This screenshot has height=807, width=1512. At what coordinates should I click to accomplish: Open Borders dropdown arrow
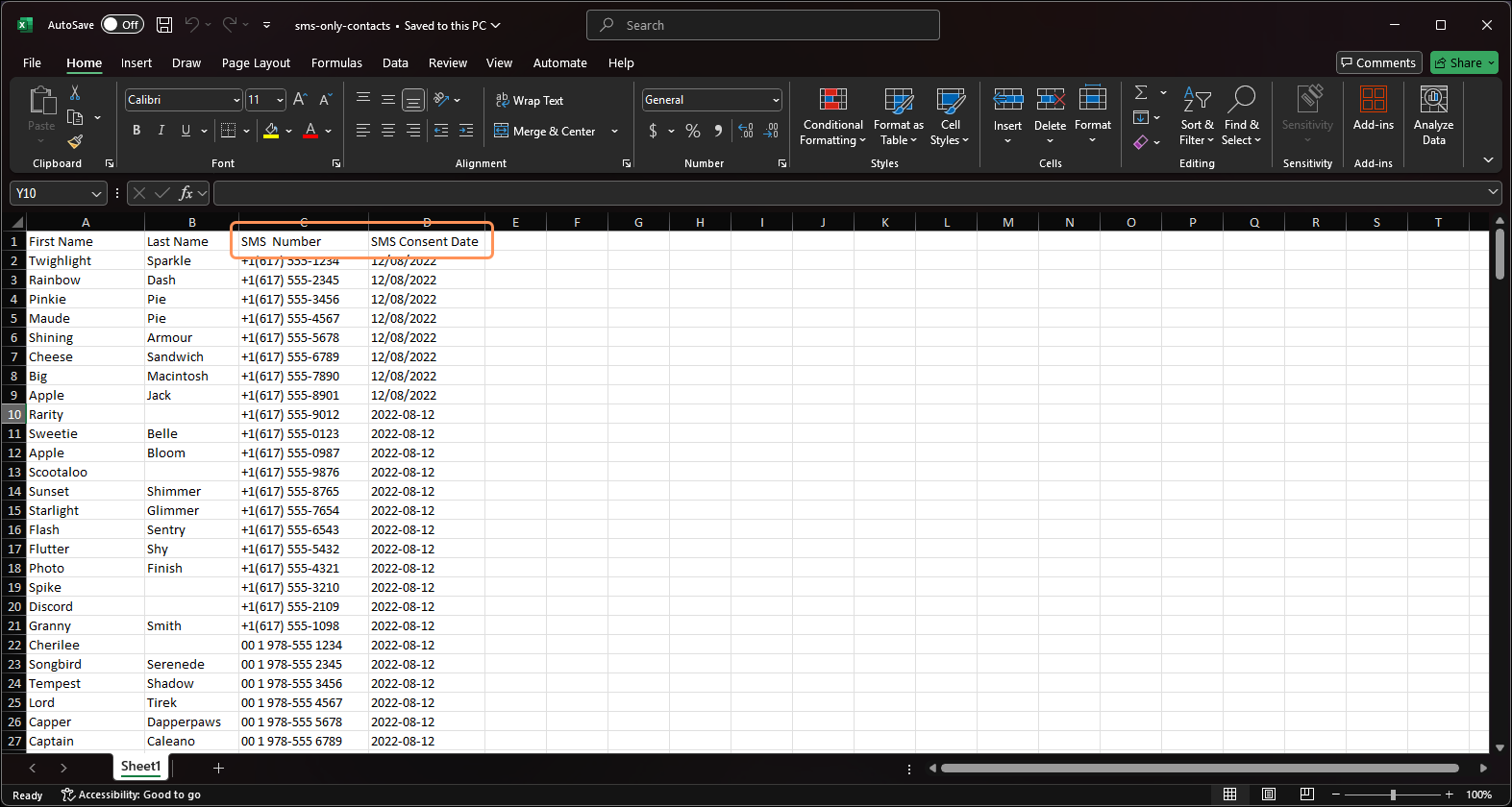click(x=247, y=131)
